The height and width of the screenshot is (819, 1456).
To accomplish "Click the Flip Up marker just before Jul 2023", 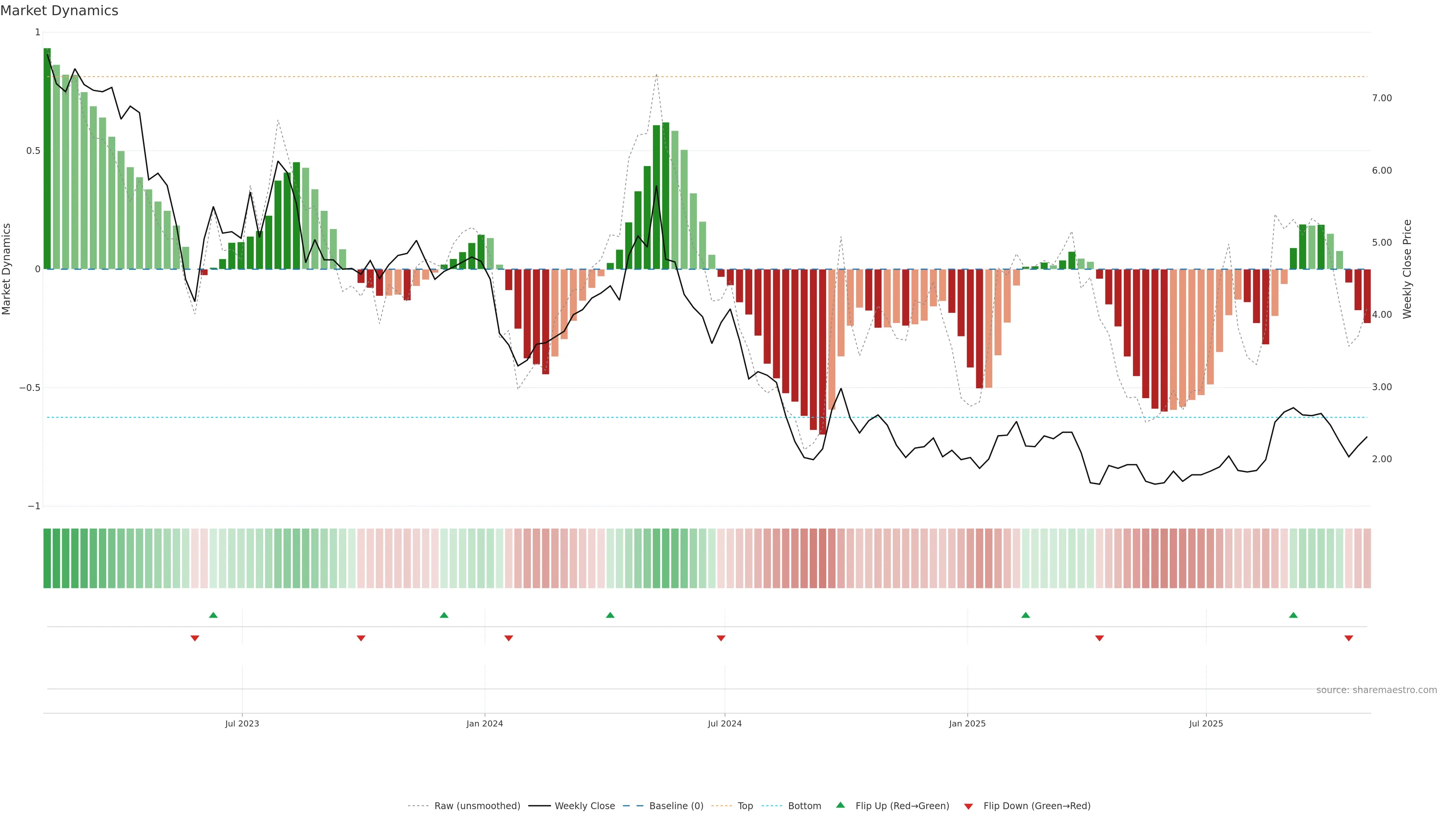I will (x=213, y=615).
